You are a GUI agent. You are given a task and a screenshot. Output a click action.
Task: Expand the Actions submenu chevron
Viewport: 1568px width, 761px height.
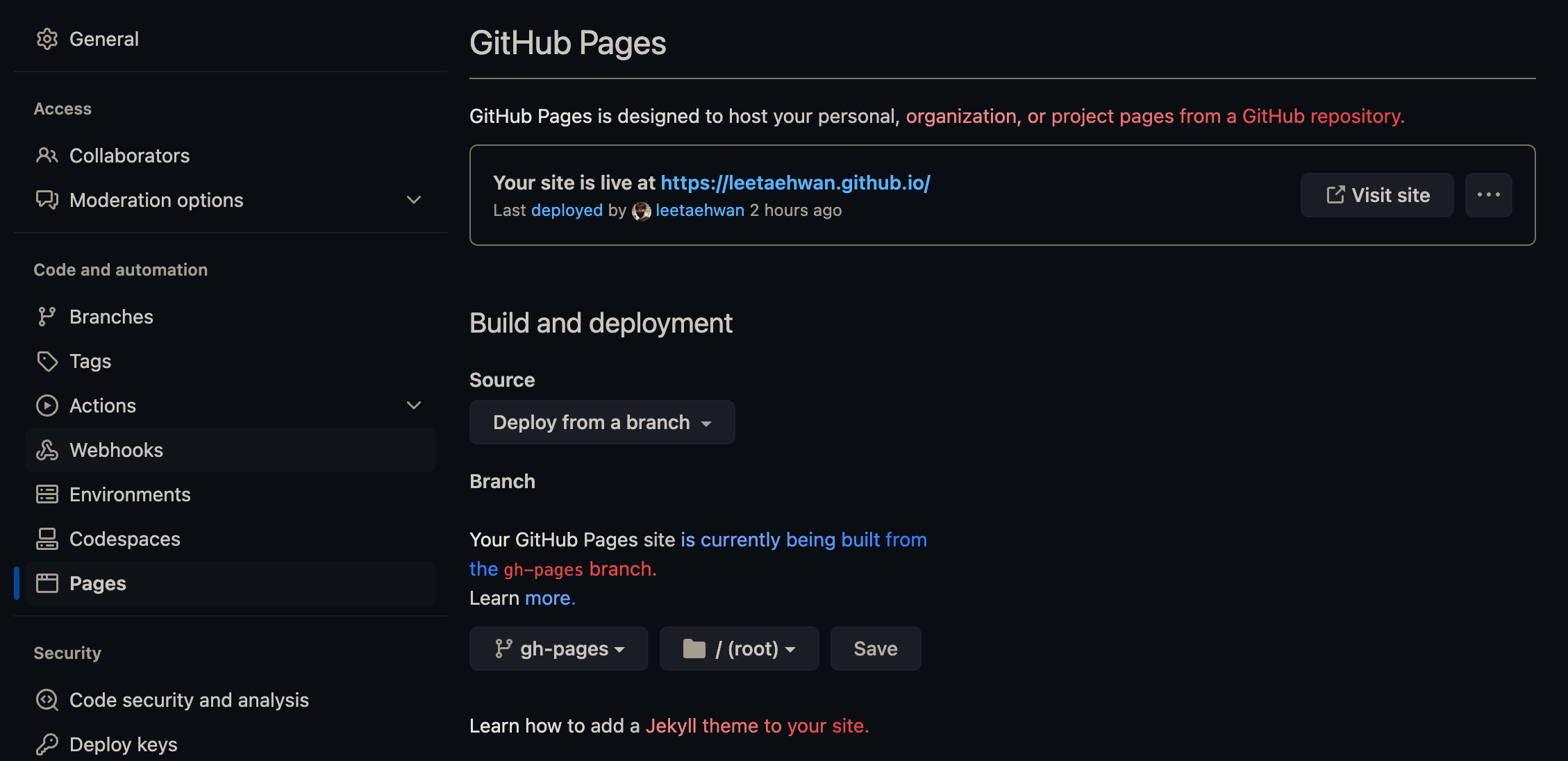pos(414,405)
